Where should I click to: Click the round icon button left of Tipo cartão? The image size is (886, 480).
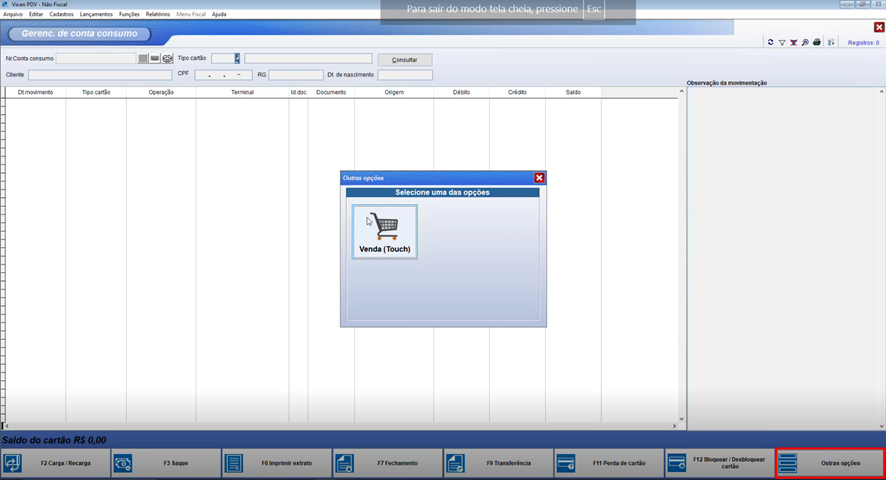167,58
